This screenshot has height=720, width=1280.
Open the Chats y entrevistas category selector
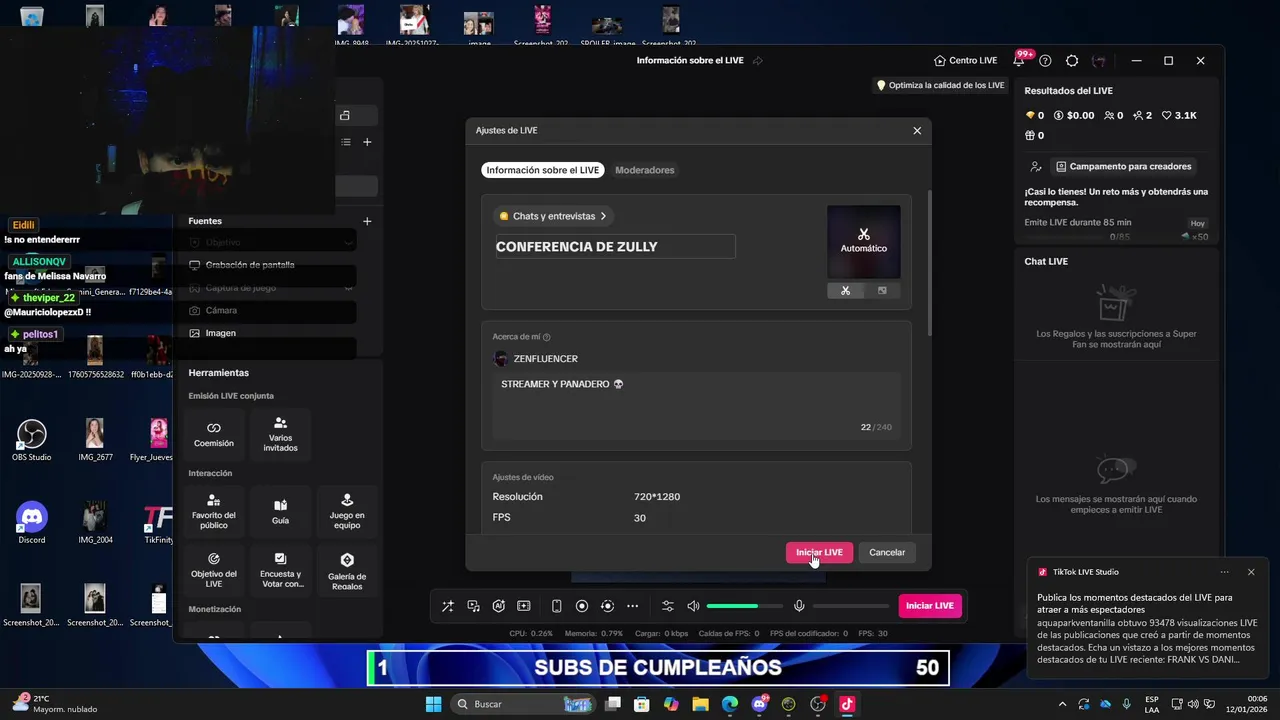tap(553, 216)
